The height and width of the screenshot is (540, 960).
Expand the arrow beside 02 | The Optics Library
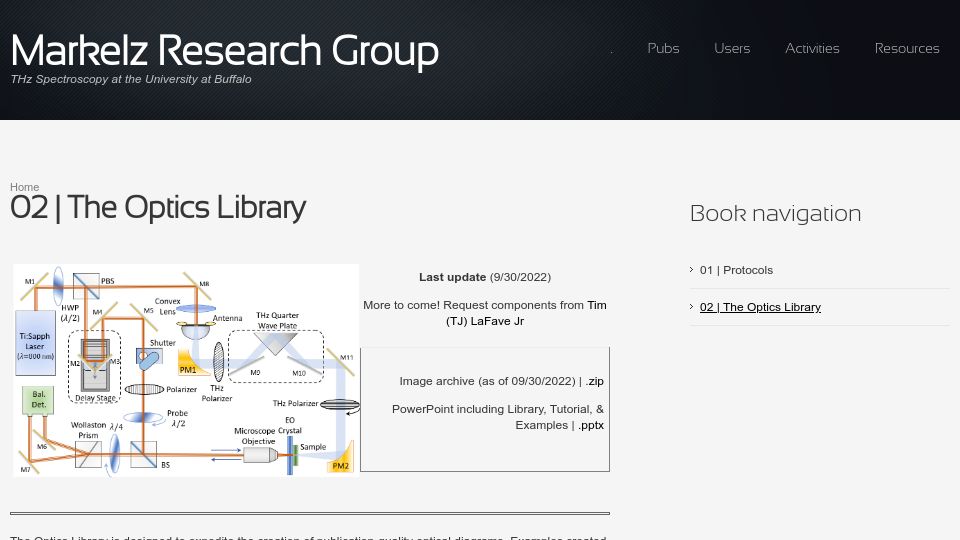click(x=692, y=306)
